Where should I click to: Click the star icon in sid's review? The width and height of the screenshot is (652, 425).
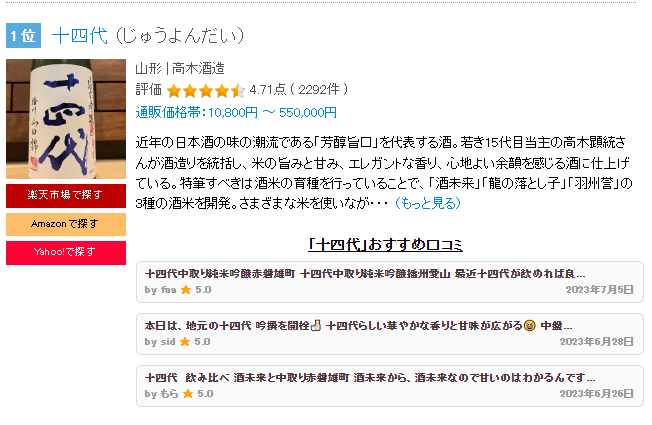pyautogui.click(x=185, y=342)
